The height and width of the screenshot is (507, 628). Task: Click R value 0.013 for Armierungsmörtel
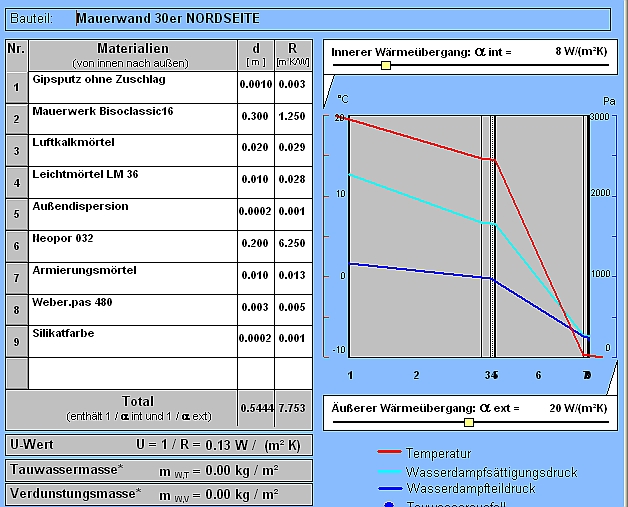(293, 276)
